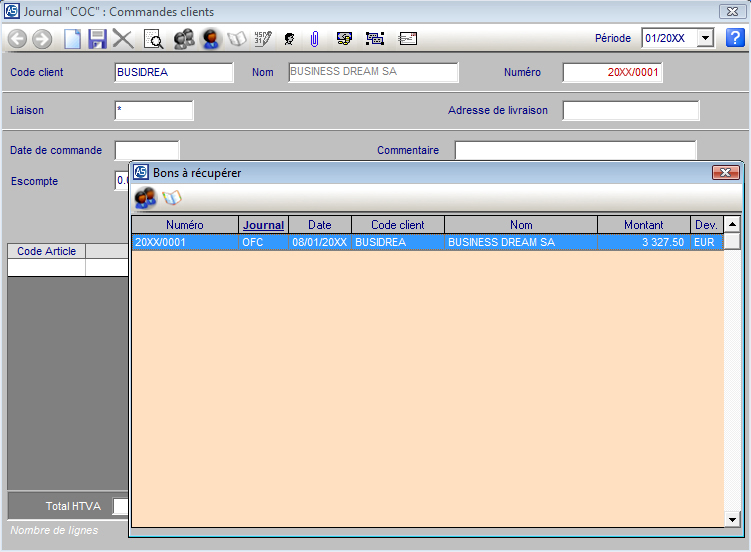This screenshot has height=552, width=751.
Task: Expand the Période dropdown arrow
Action: (705, 38)
